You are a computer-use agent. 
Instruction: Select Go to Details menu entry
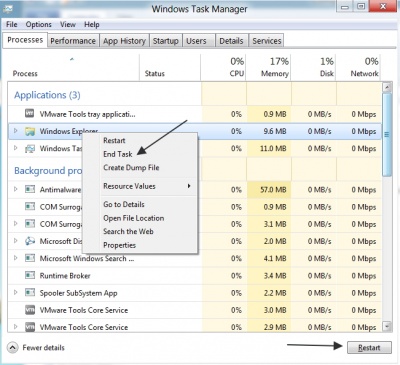coord(124,204)
